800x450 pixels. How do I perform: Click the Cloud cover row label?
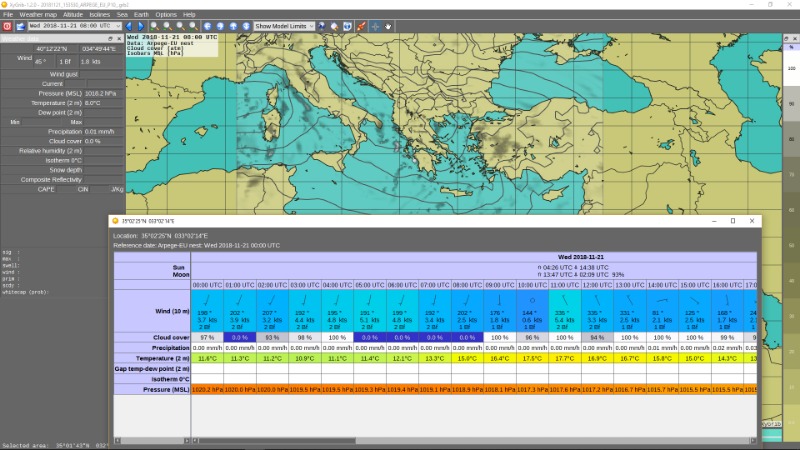point(152,337)
